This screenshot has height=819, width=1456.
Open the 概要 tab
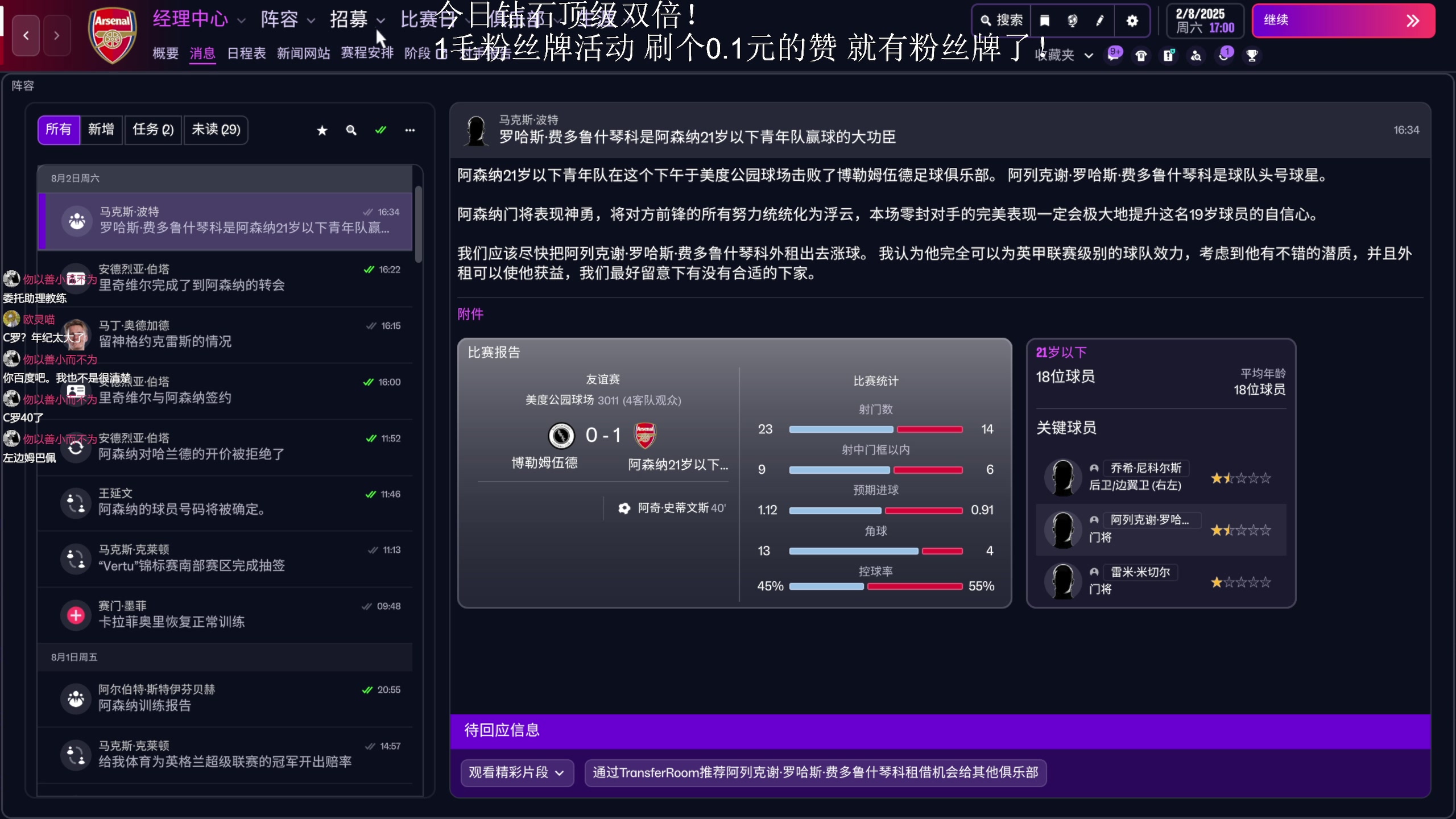click(x=165, y=53)
